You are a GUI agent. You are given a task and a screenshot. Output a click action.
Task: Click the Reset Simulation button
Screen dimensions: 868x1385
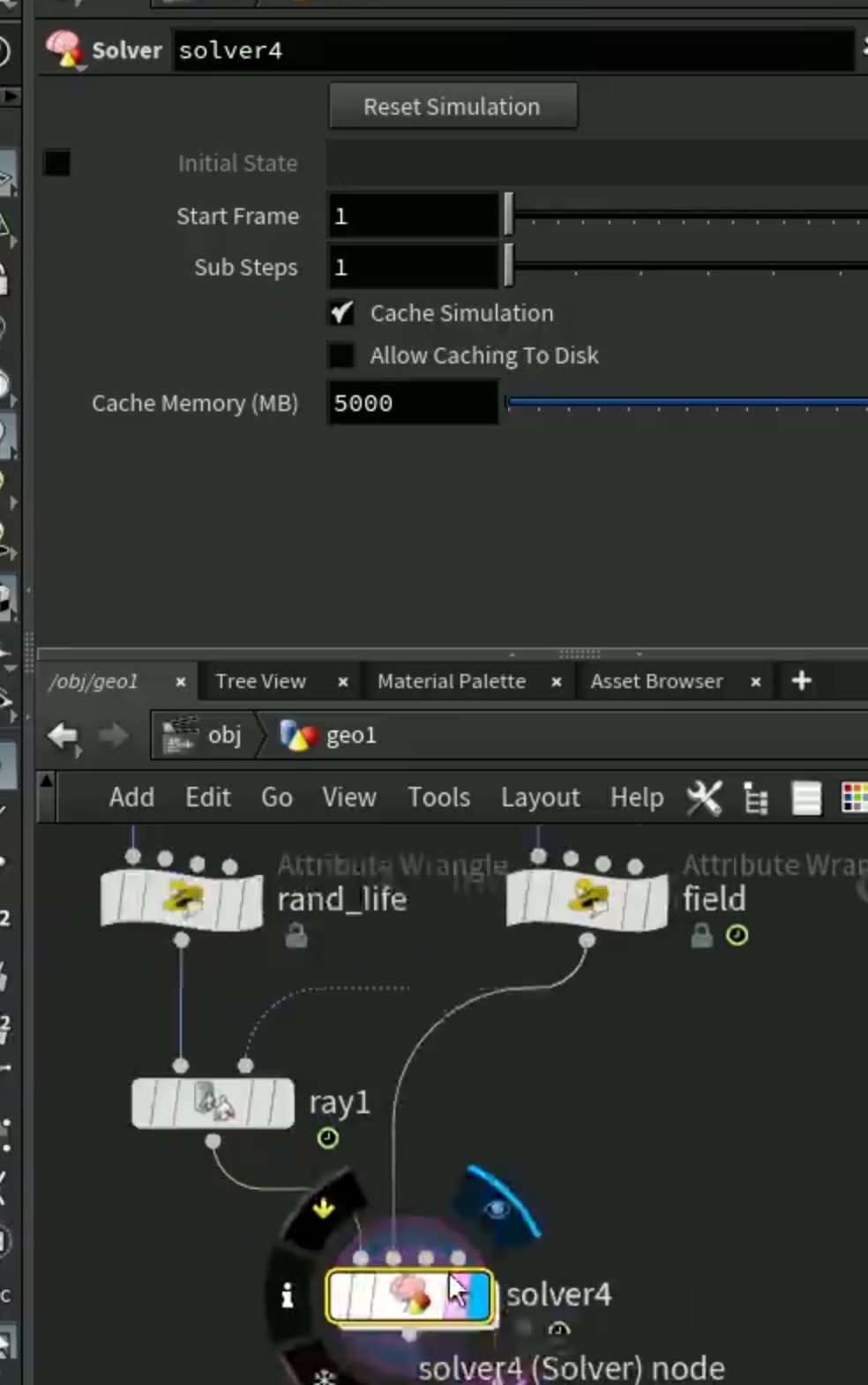click(453, 107)
